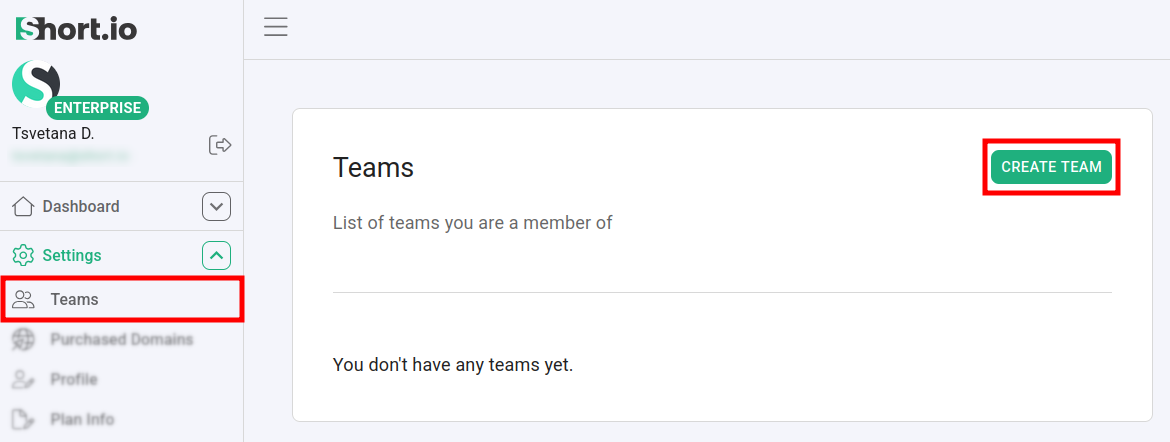Click the Teams people icon

23,299
